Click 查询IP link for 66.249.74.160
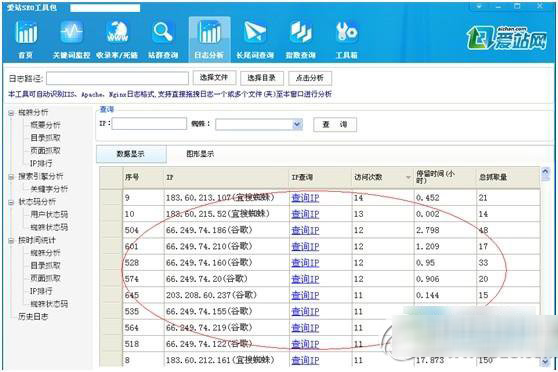Image resolution: width=558 pixels, height=372 pixels. click(305, 263)
